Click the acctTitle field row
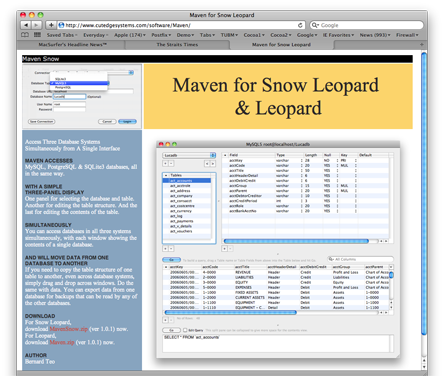Screen dimensions: 444x376 click(306, 170)
